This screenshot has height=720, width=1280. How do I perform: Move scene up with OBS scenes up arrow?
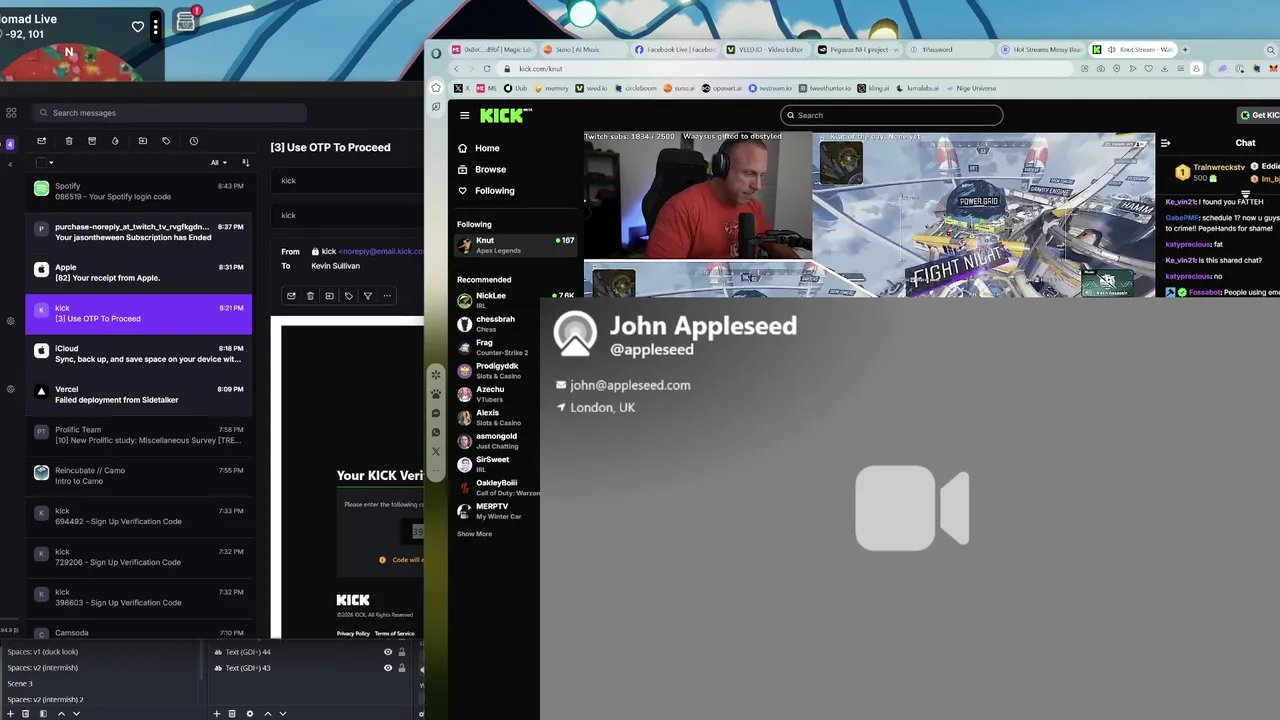coord(61,714)
